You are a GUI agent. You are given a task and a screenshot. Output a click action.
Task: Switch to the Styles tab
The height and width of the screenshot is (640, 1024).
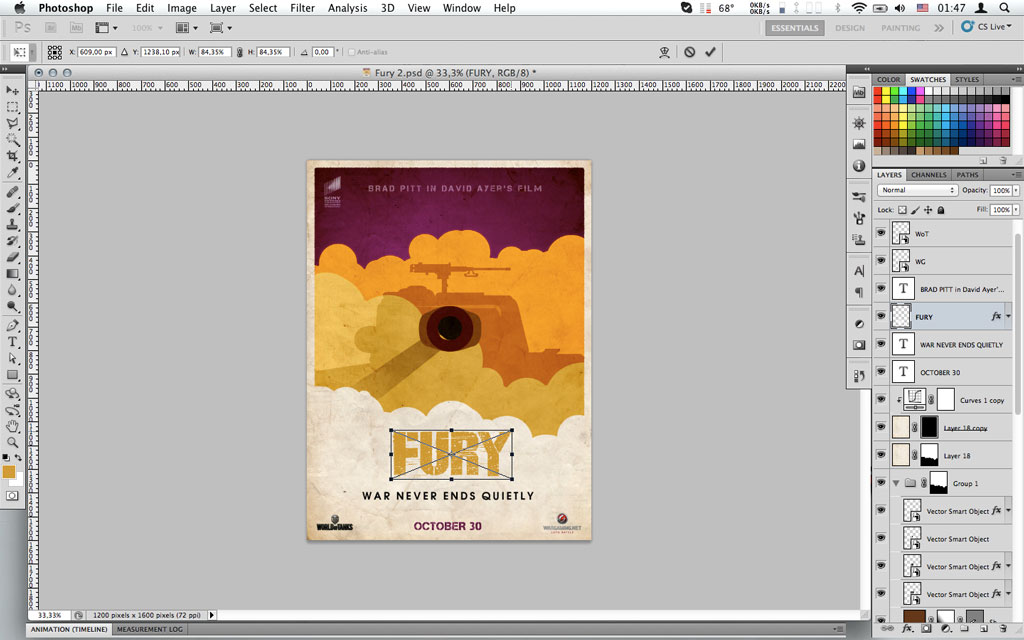coord(967,79)
